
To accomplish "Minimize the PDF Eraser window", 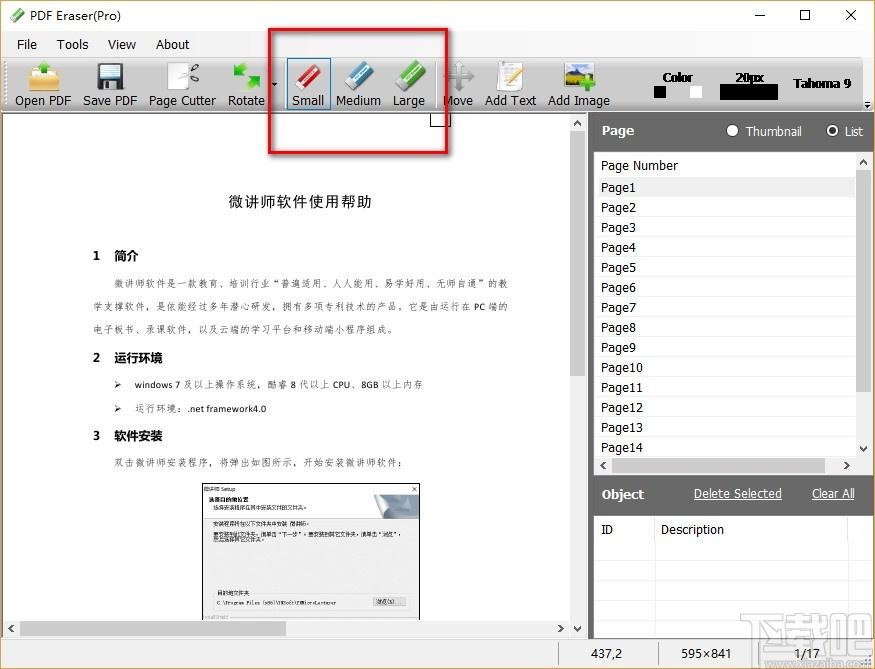I will coord(760,15).
